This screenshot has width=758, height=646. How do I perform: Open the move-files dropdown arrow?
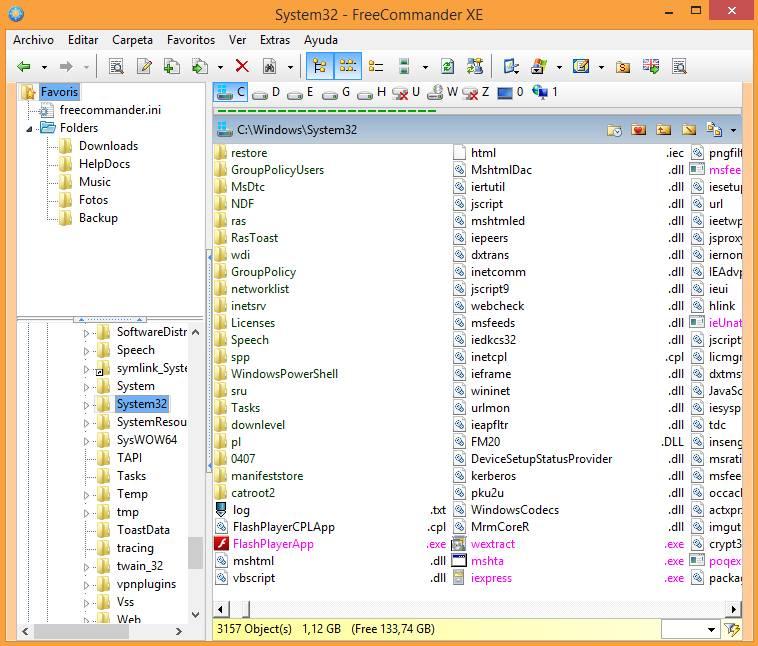(x=220, y=67)
